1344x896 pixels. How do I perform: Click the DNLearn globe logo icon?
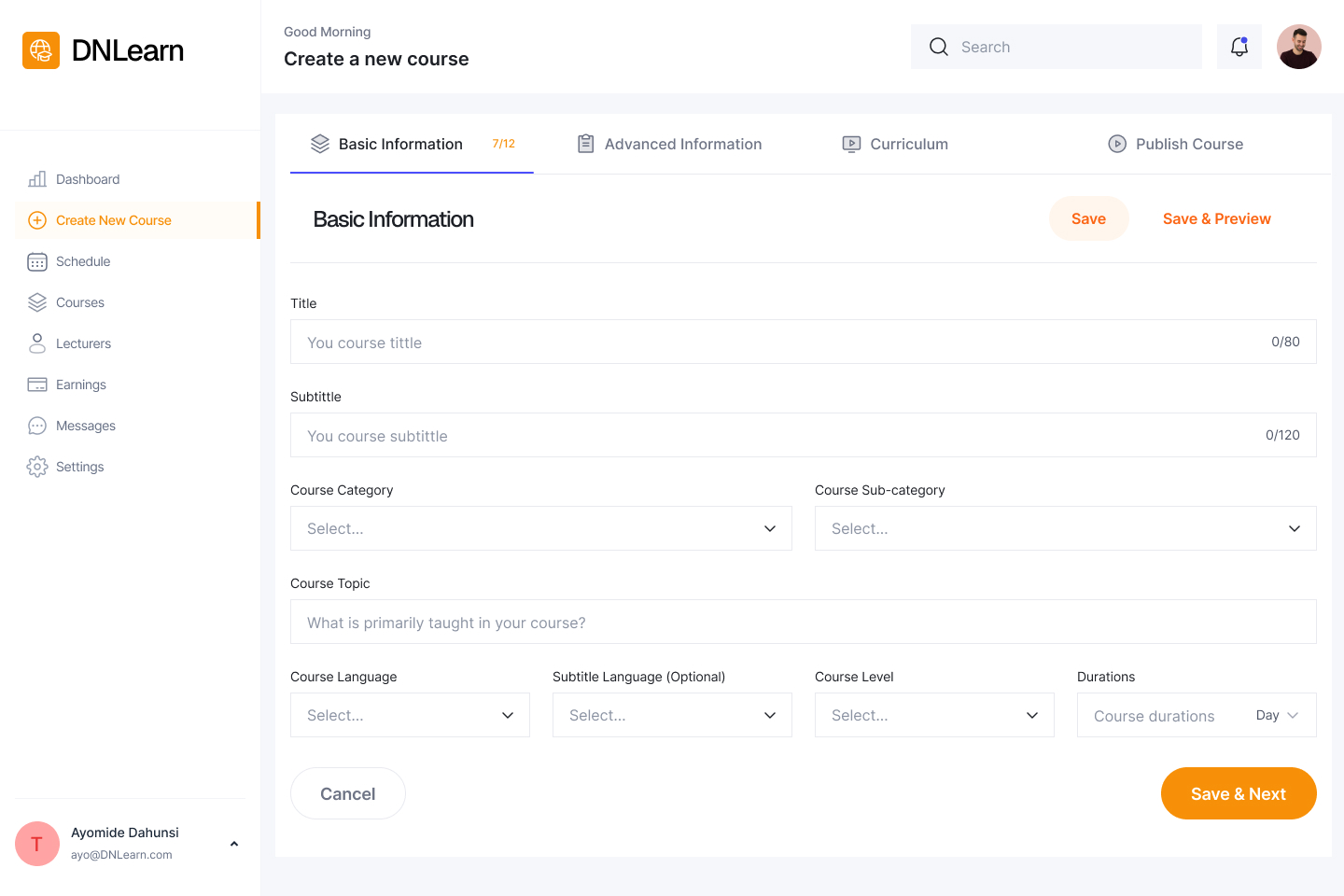pyautogui.click(x=41, y=50)
